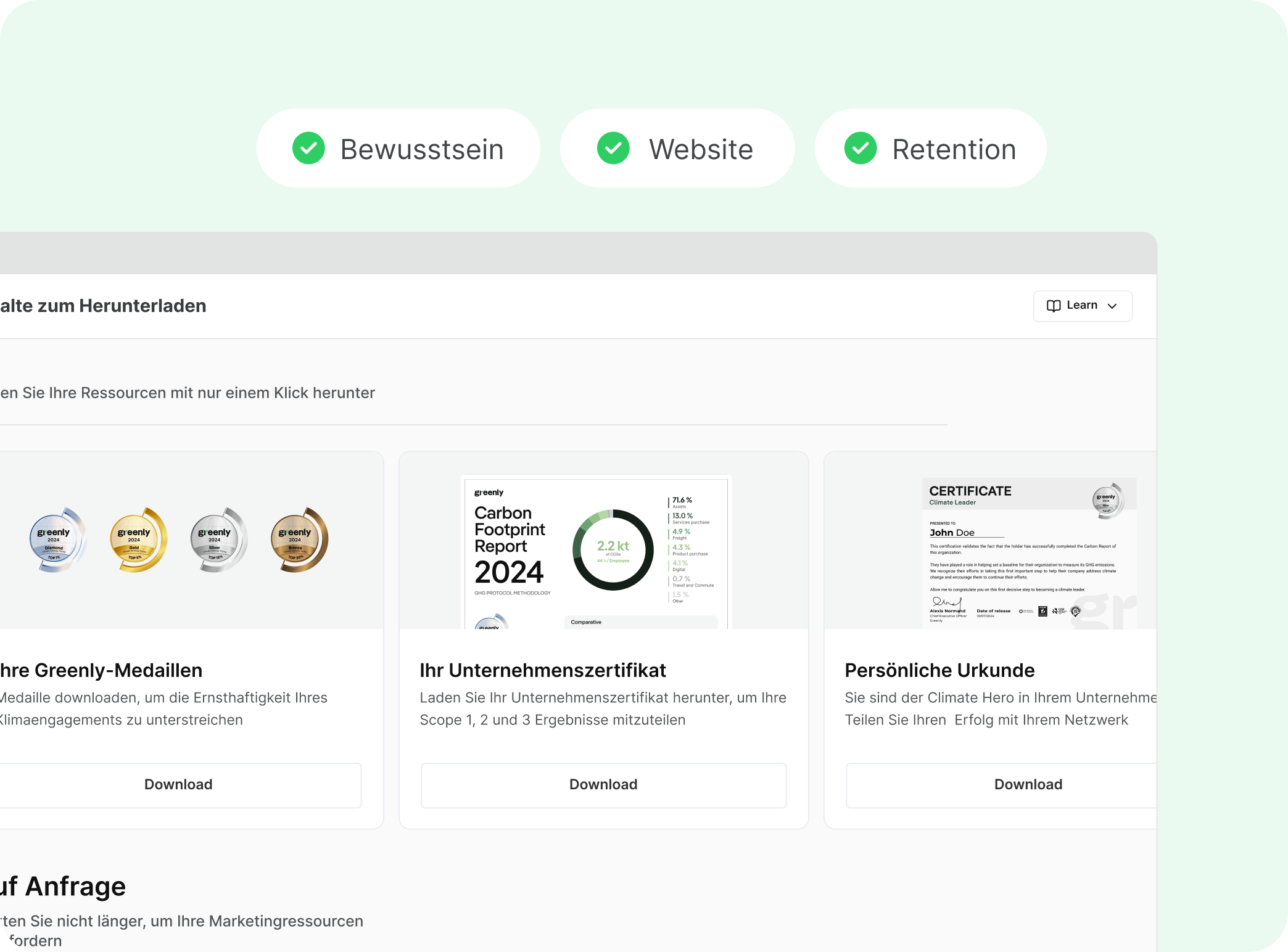1288x952 pixels.
Task: Click the silver medal on the certificate
Action: (1107, 500)
